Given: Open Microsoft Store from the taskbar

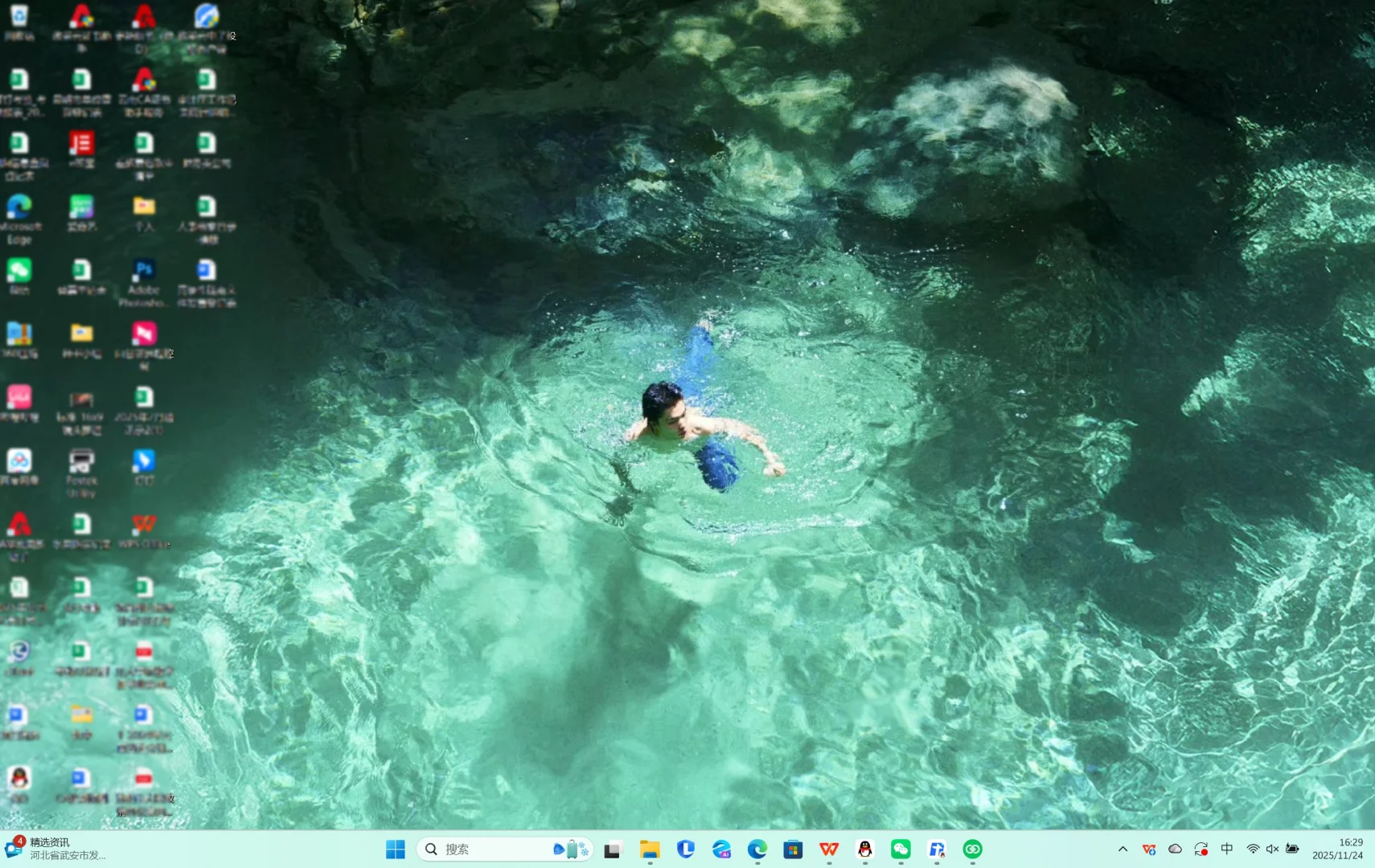Looking at the screenshot, I should coord(793,850).
